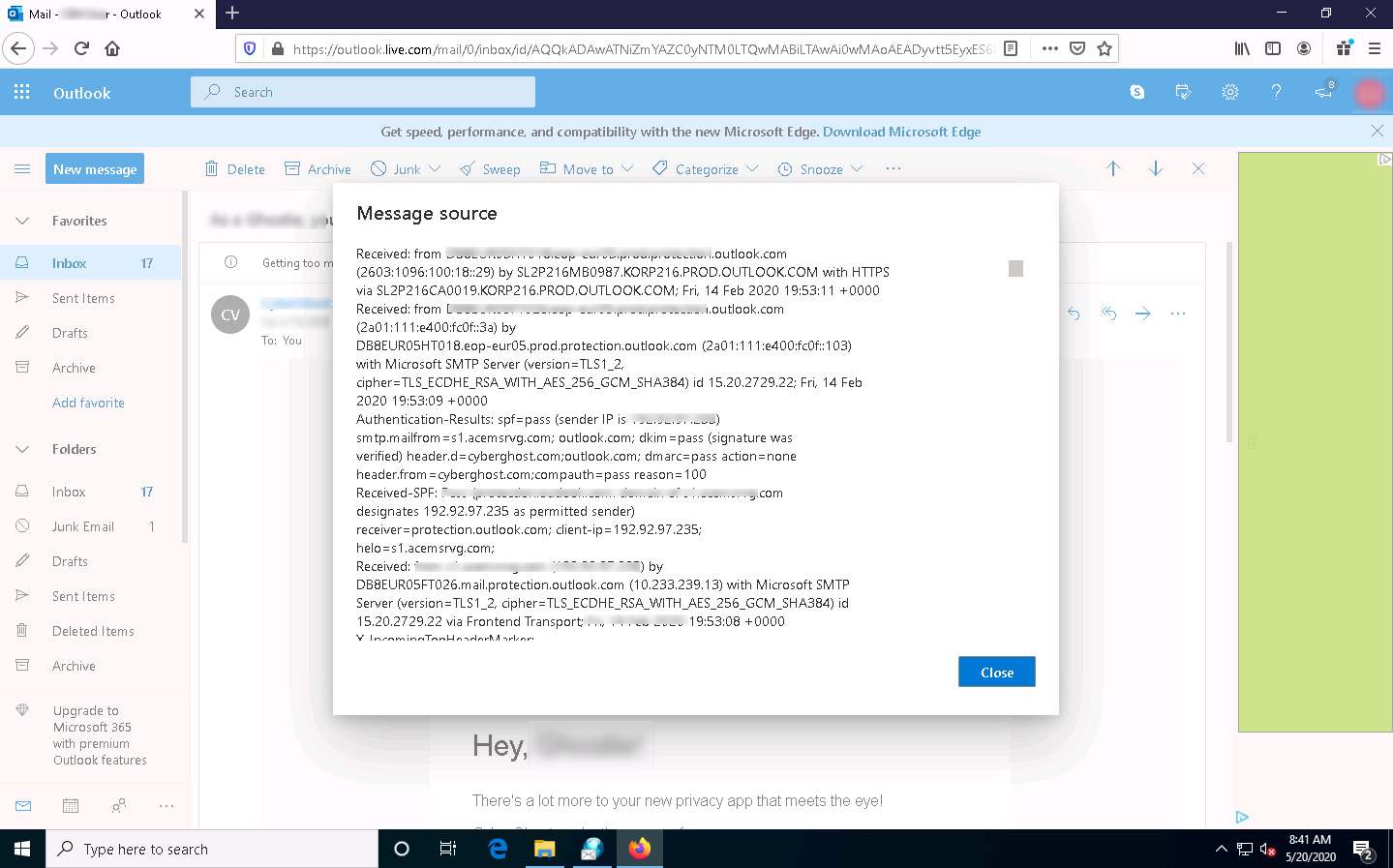Screen dimensions: 1393x868
Task: Open Skype from Outlook header
Action: click(1137, 92)
